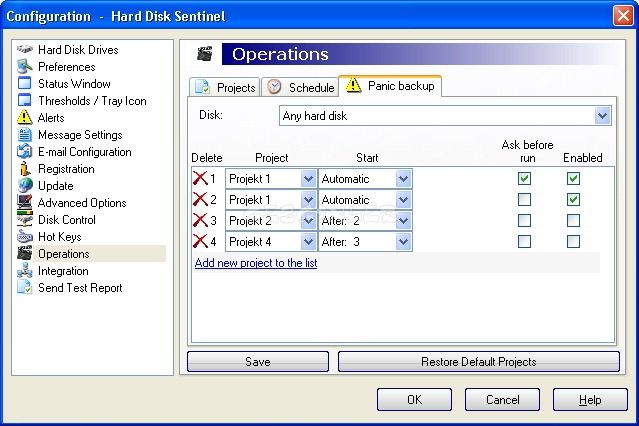
Task: Switch to the Projects tab
Action: [225, 88]
